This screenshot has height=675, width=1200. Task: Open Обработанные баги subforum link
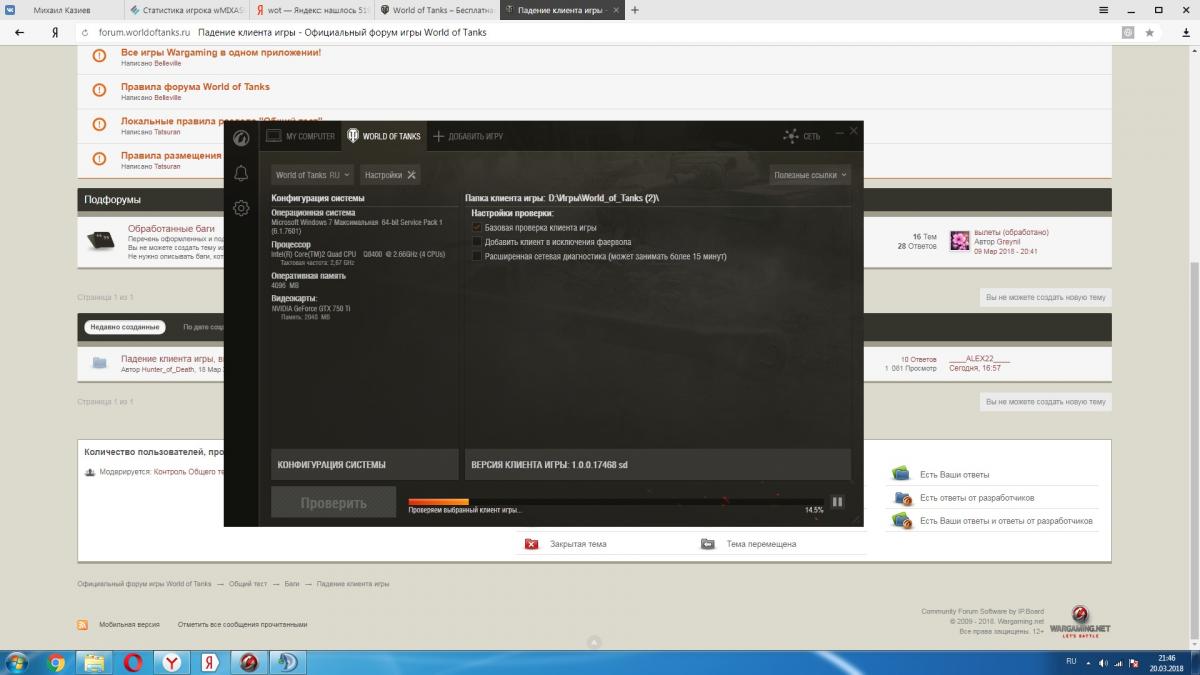[x=171, y=229]
